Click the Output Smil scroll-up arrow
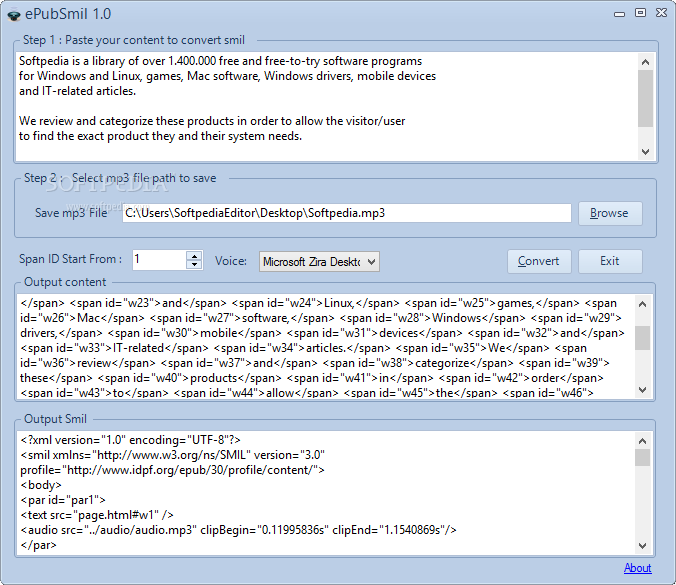This screenshot has height=585, width=676. click(642, 441)
